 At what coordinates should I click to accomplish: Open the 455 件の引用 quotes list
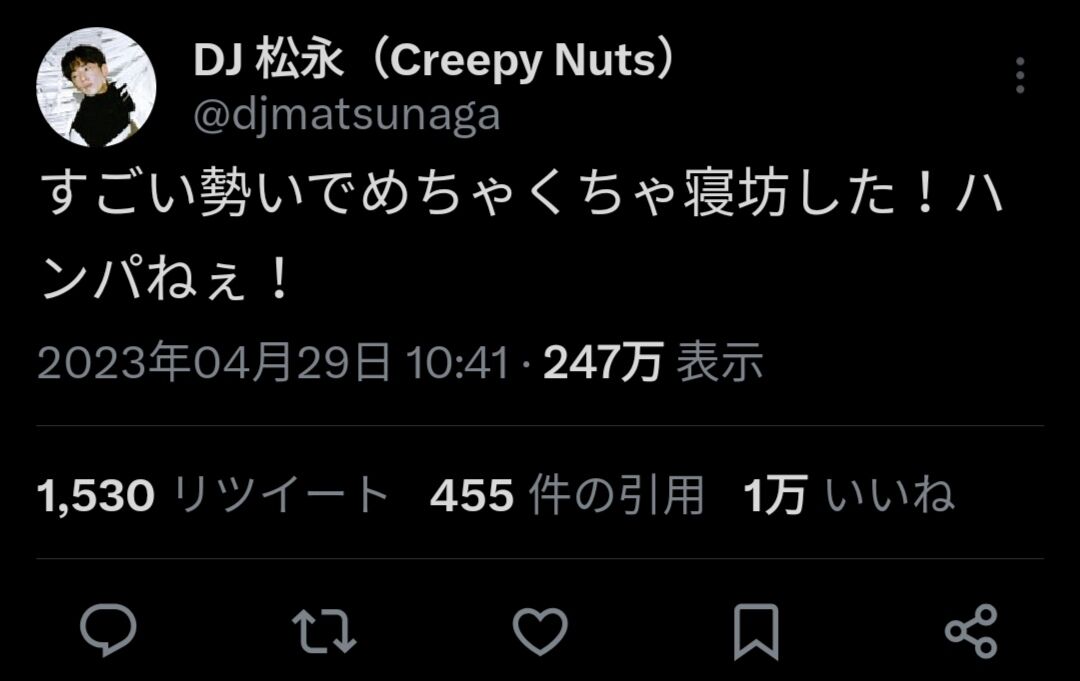(x=567, y=494)
